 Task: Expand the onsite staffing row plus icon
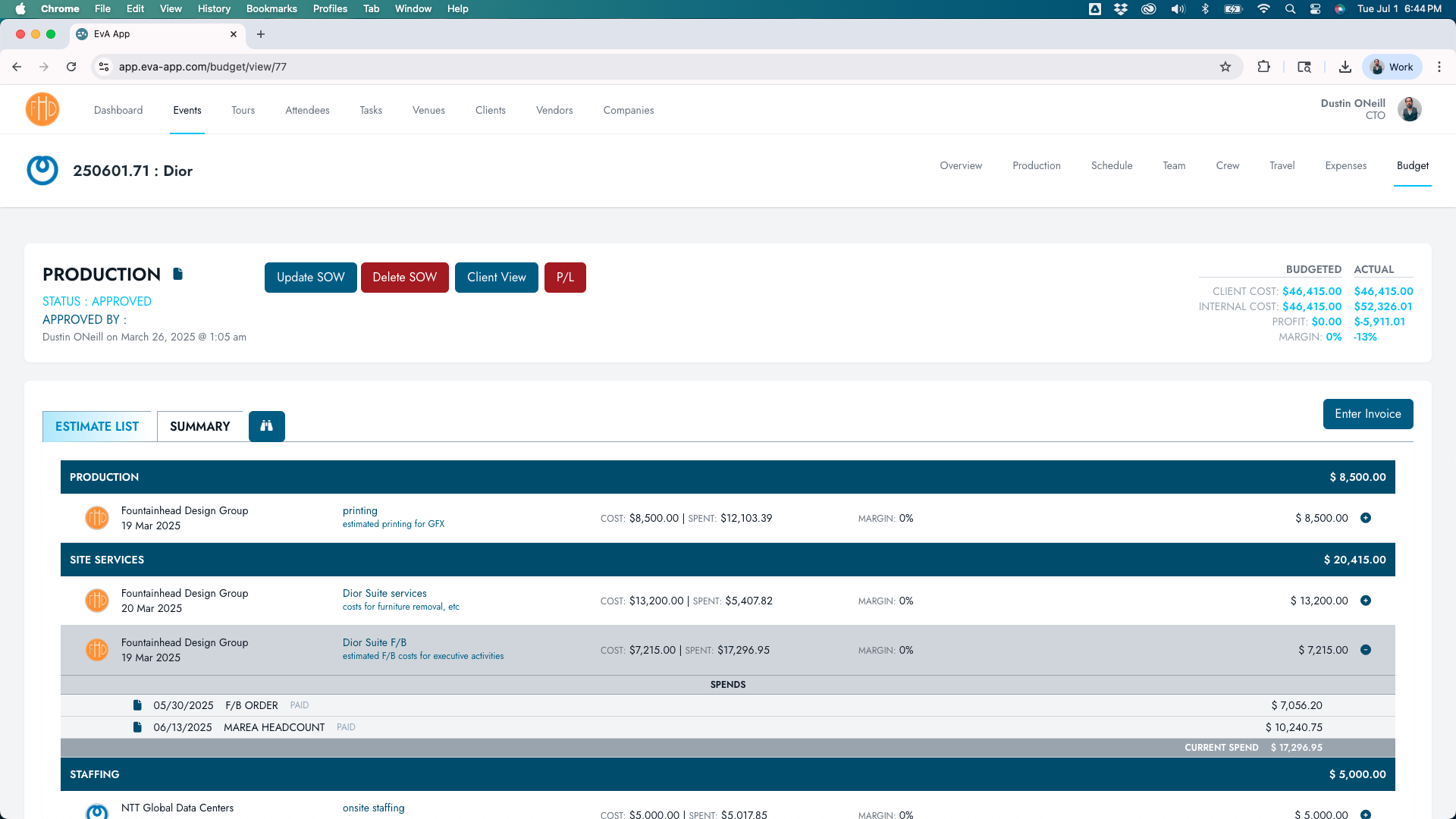coord(1366,814)
